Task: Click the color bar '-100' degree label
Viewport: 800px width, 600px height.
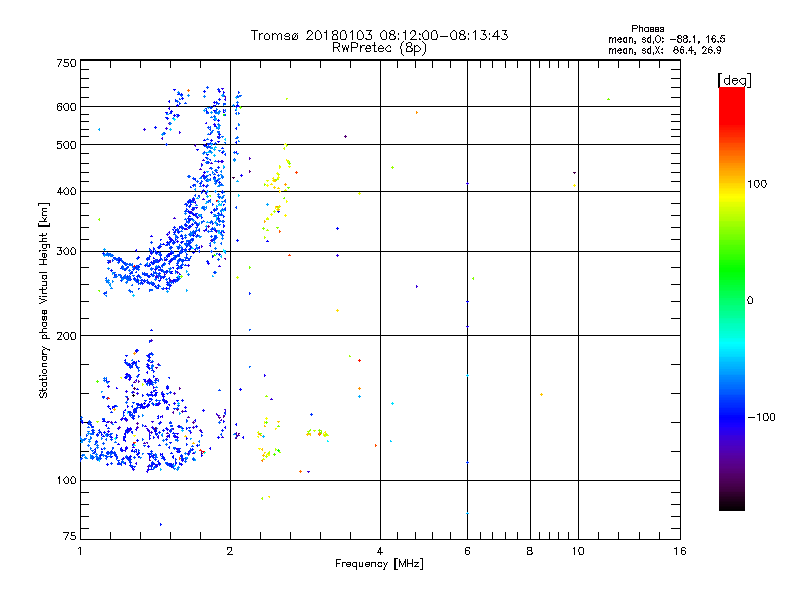Action: [x=761, y=417]
